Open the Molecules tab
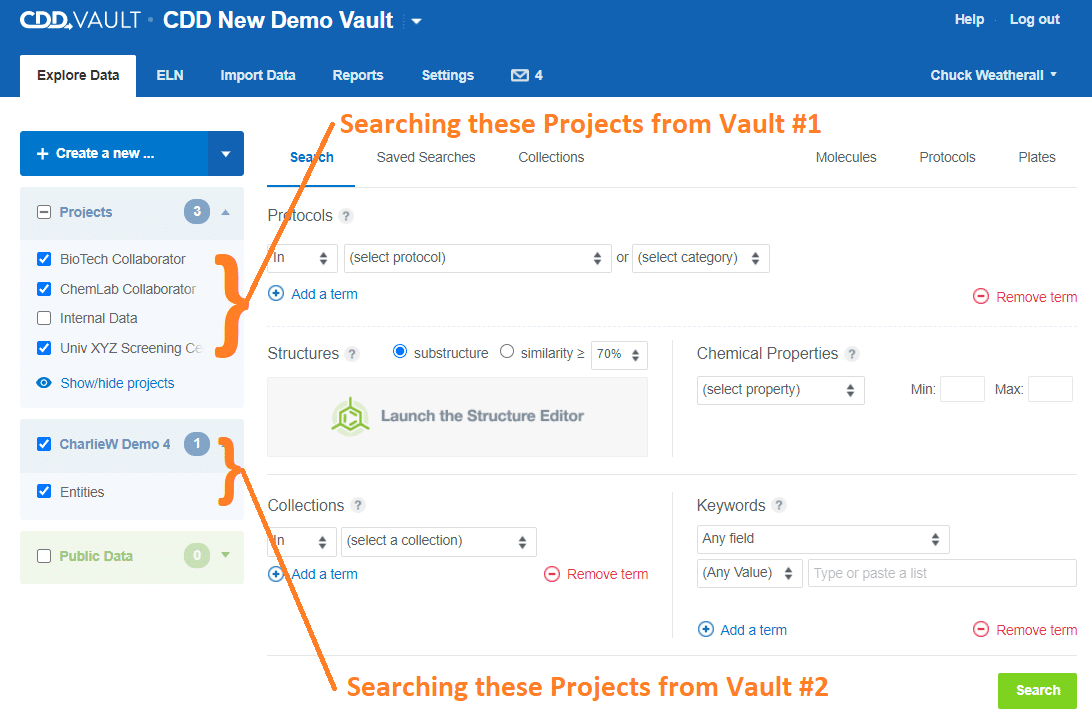 (846, 157)
